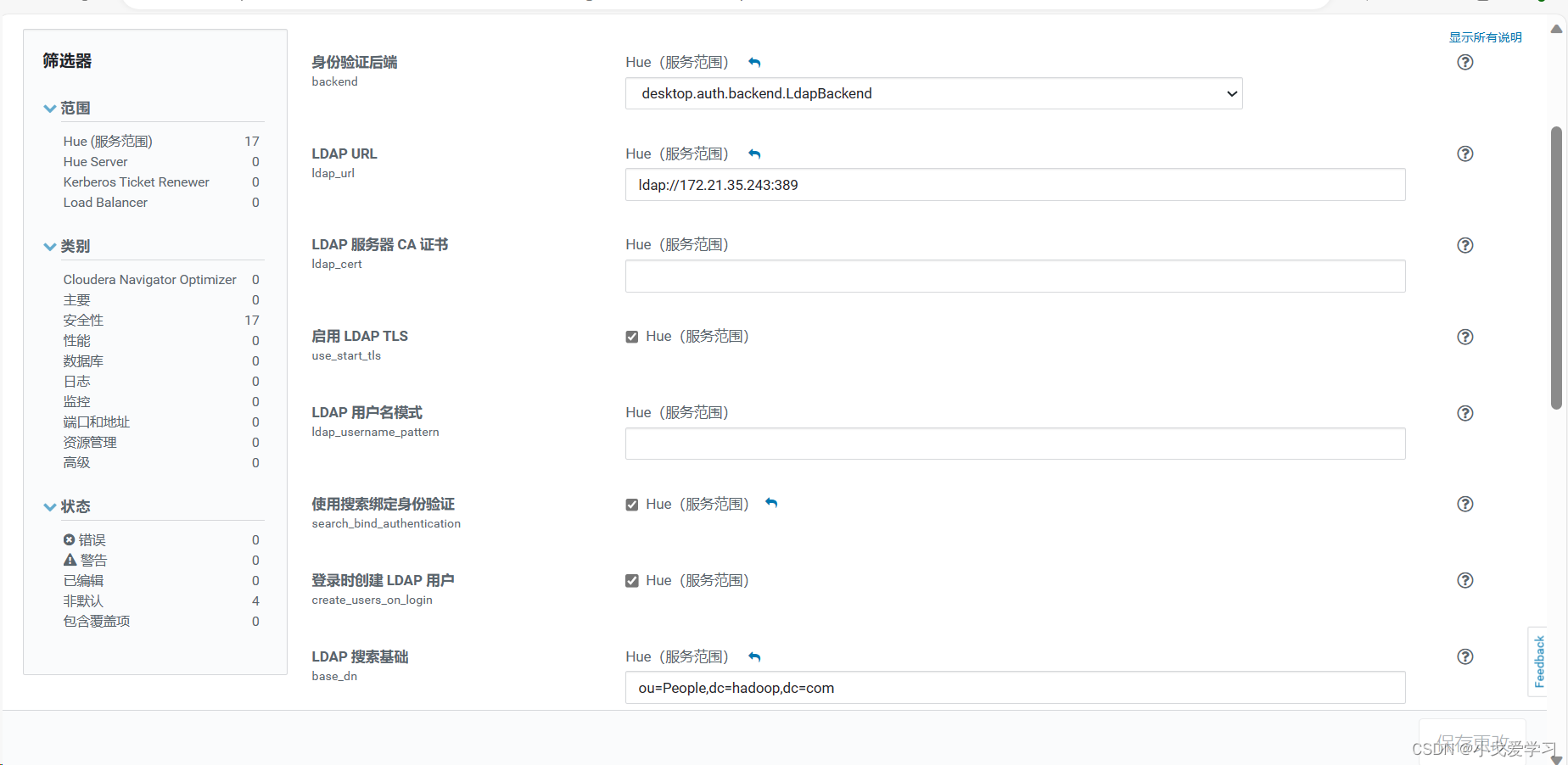
Task: Revert the LDAP 搜索基础 base_dn setting
Action: coord(754,657)
